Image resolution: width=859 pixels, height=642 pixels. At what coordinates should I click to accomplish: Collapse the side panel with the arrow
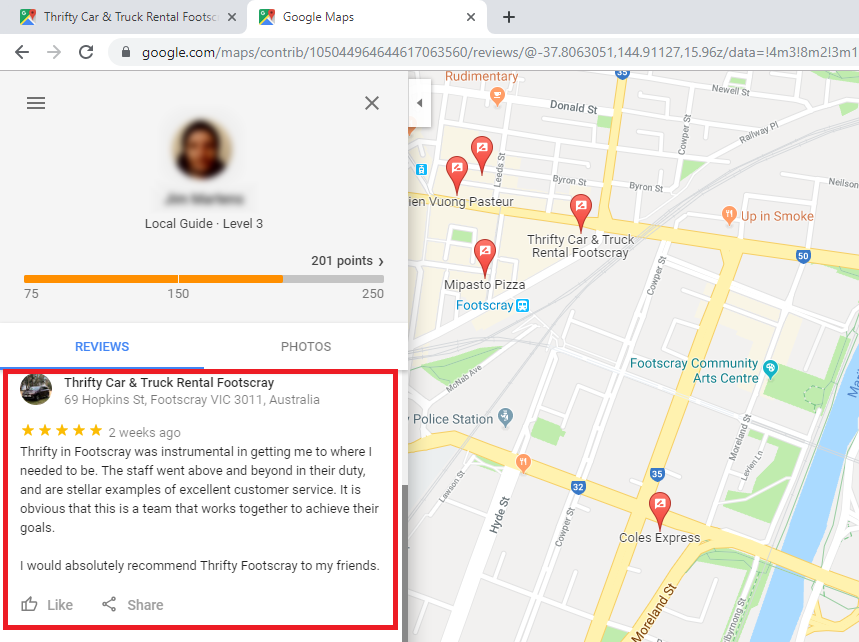420,103
